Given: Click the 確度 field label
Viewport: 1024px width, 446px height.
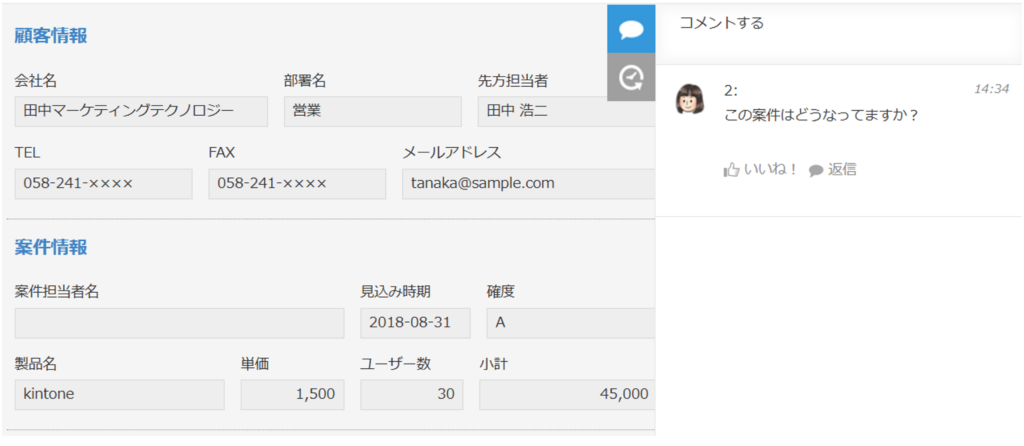Looking at the screenshot, I should [x=500, y=292].
